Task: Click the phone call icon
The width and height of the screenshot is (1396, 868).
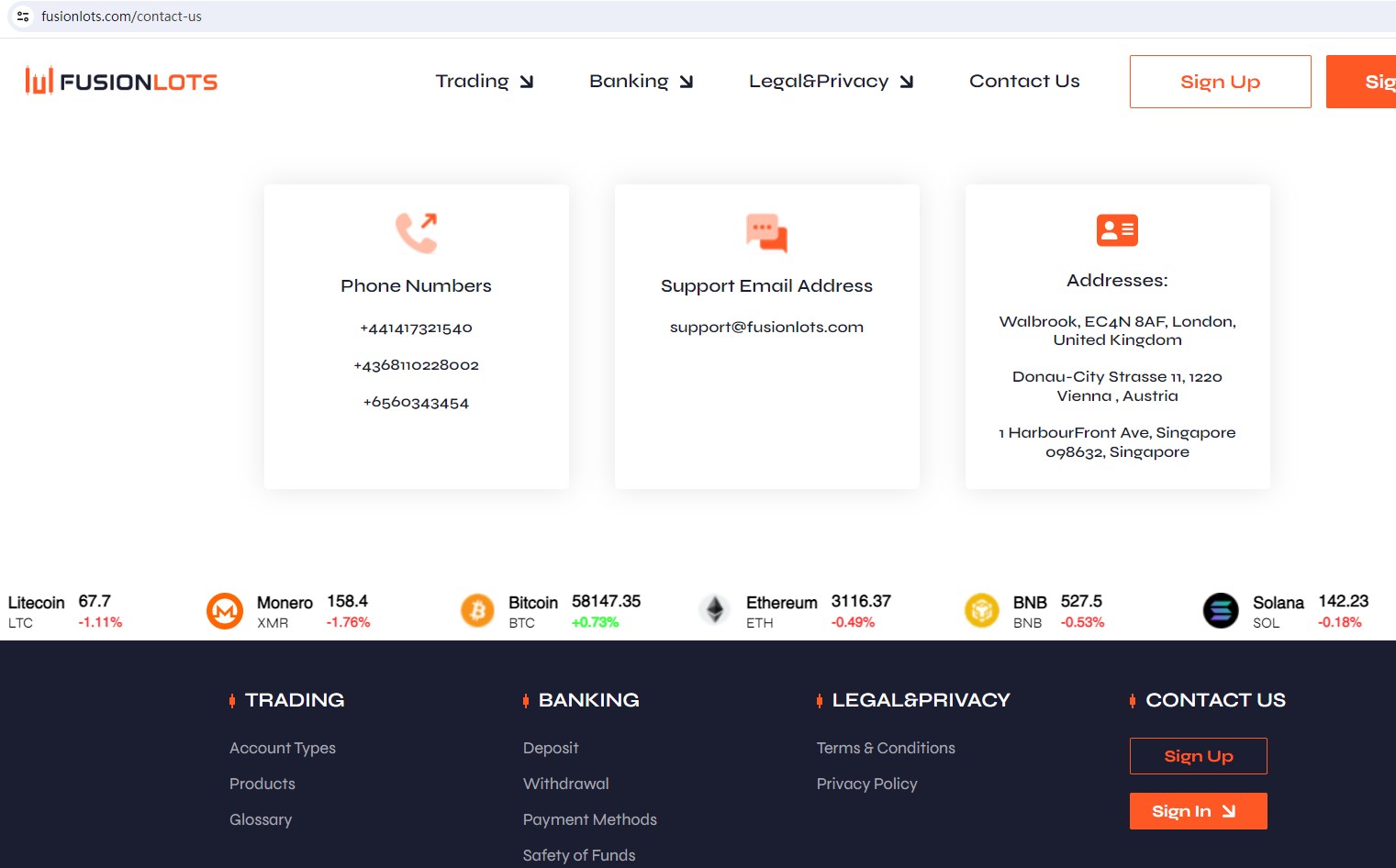Action: tap(416, 233)
